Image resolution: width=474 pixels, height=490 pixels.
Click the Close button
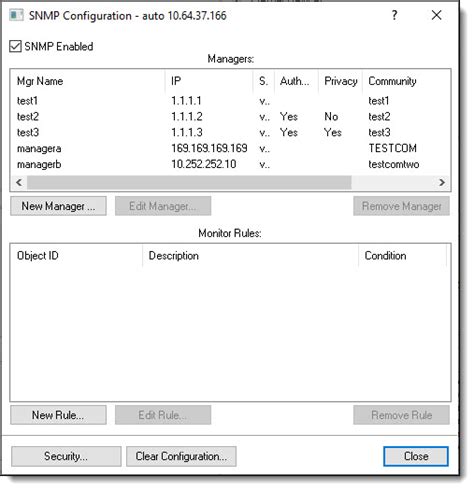click(x=416, y=456)
